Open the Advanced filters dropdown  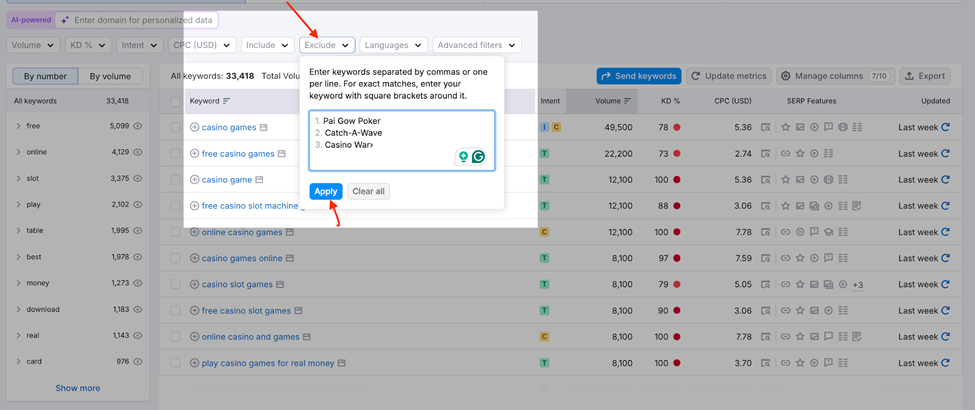[x=477, y=45]
